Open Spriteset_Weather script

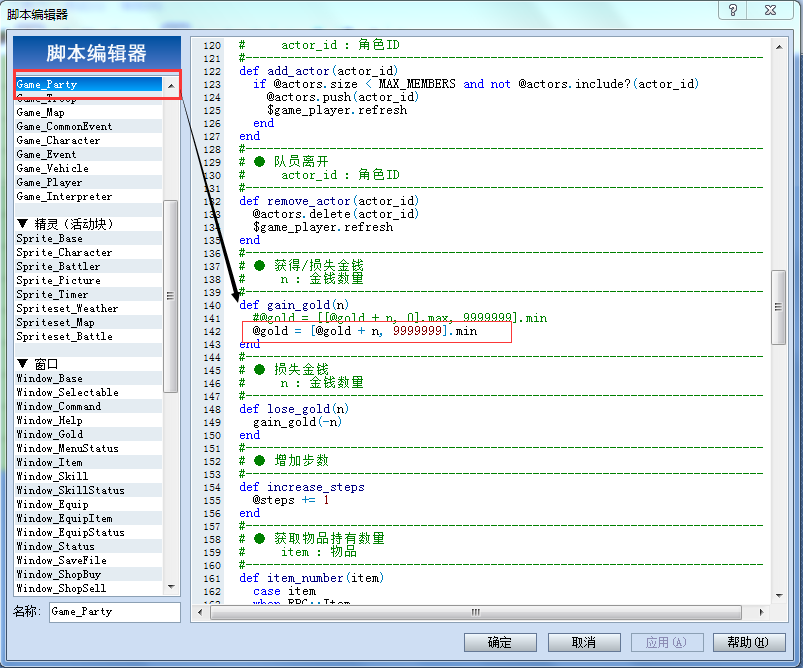tap(89, 308)
